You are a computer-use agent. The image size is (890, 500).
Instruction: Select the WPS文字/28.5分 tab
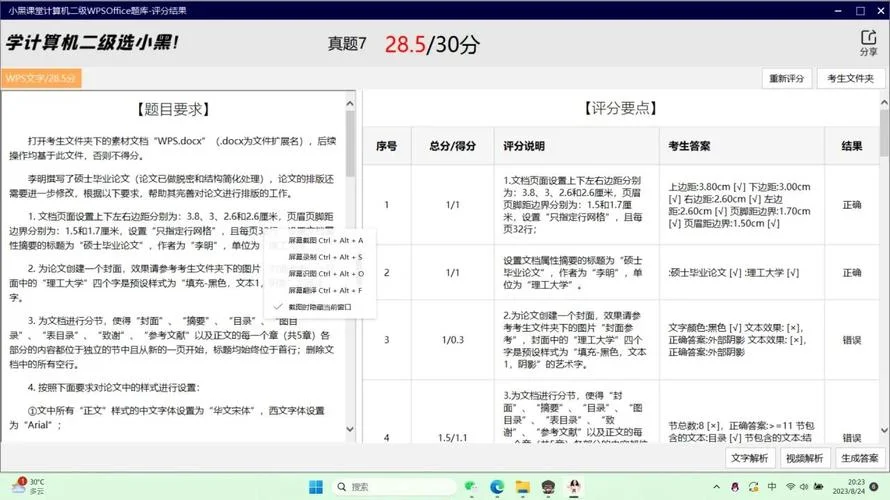(41, 78)
